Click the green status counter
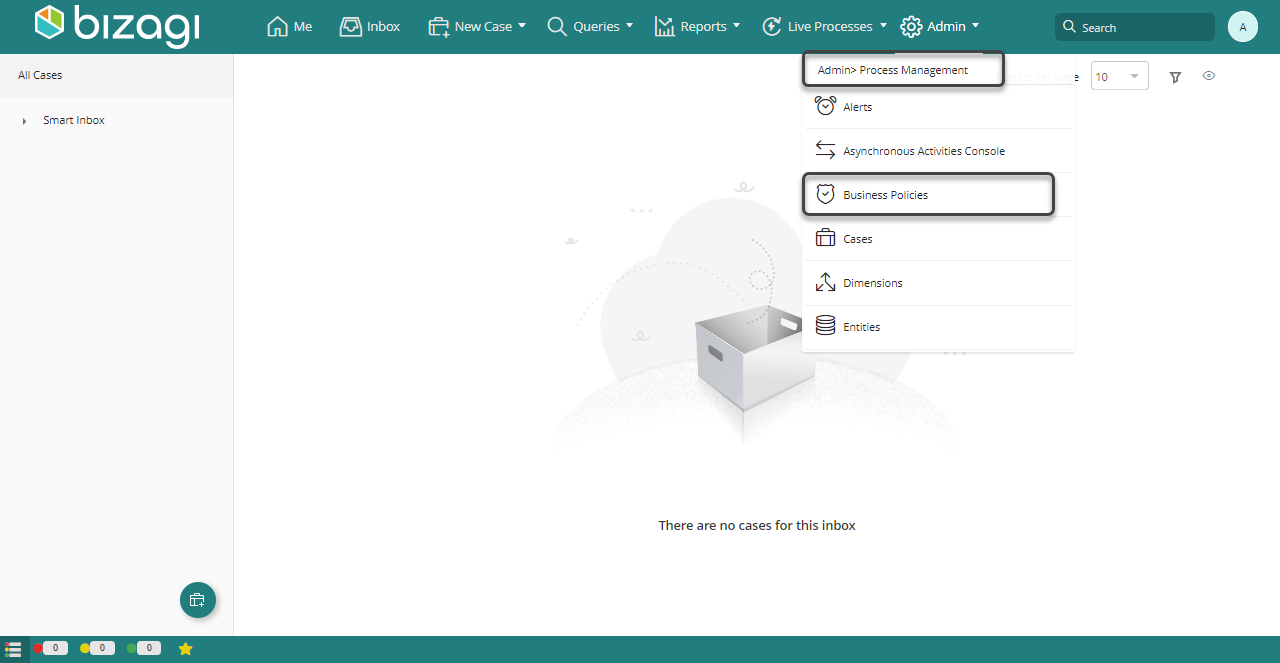Screen dimensions: 1280x663 click(x=144, y=648)
